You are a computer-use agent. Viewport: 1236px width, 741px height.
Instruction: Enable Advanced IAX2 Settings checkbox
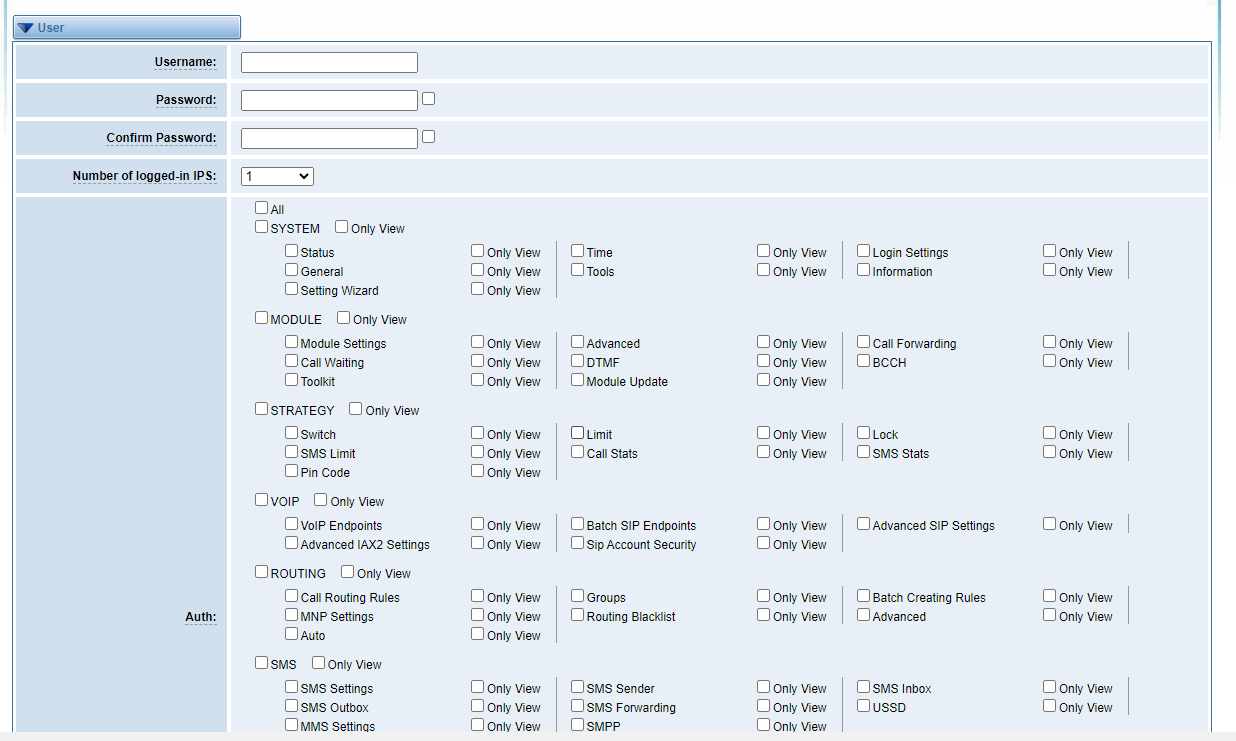click(291, 543)
